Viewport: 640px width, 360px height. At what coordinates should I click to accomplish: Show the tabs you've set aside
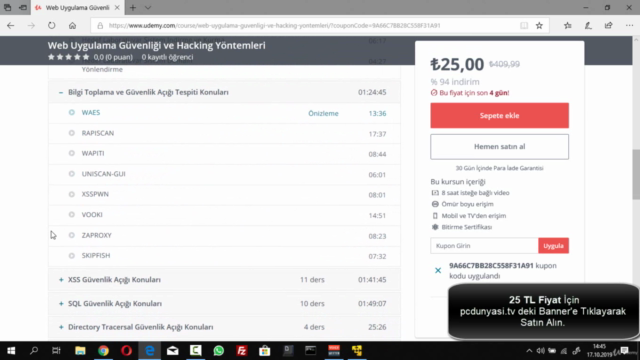(7, 7)
